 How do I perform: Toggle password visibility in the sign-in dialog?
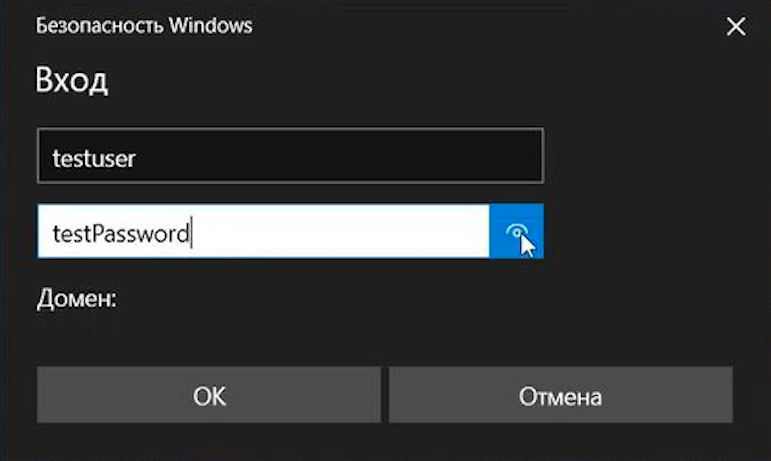point(516,232)
